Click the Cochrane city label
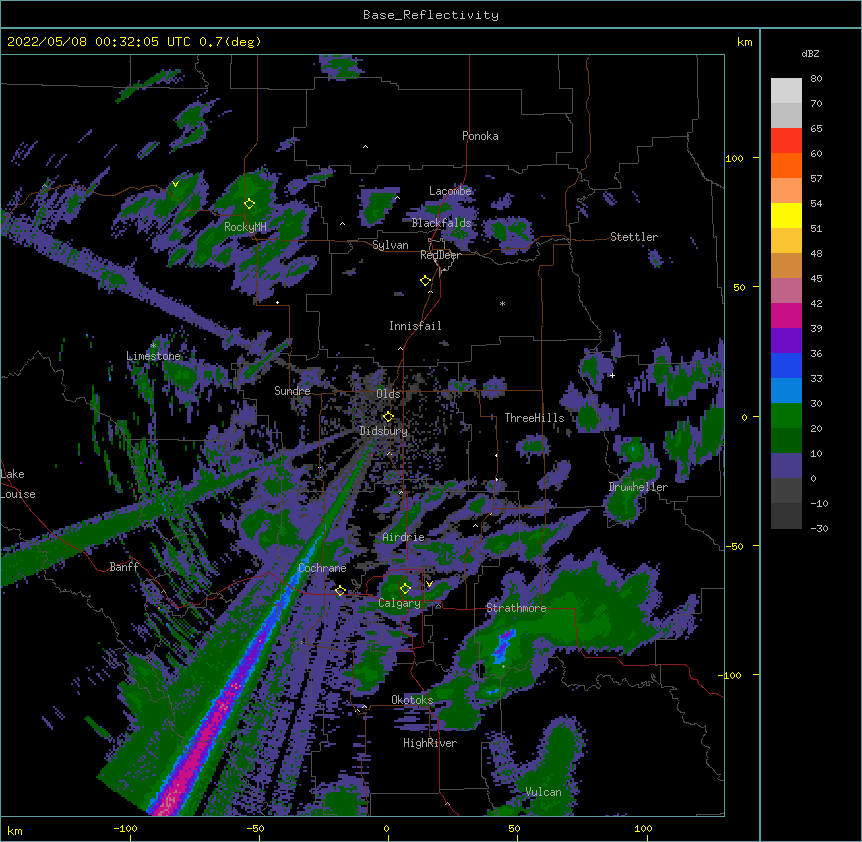This screenshot has height=842, width=862. 322,568
